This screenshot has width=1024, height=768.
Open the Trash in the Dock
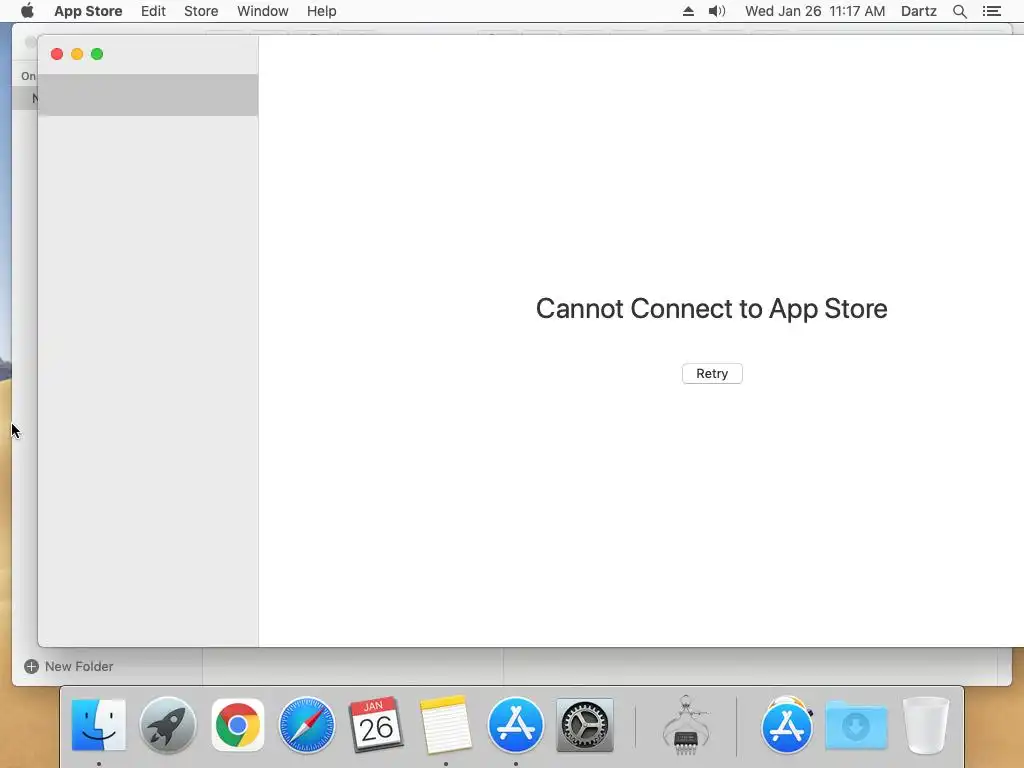(925, 725)
